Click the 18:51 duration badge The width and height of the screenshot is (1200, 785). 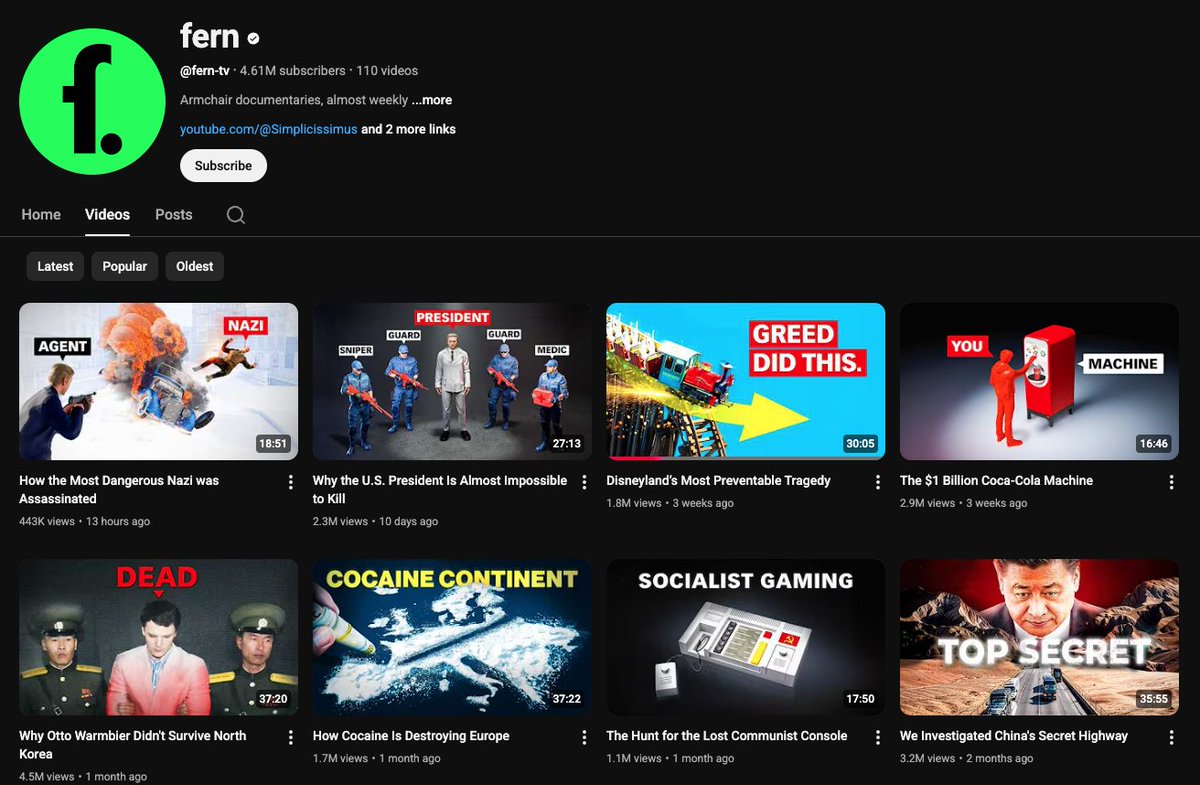tap(273, 444)
